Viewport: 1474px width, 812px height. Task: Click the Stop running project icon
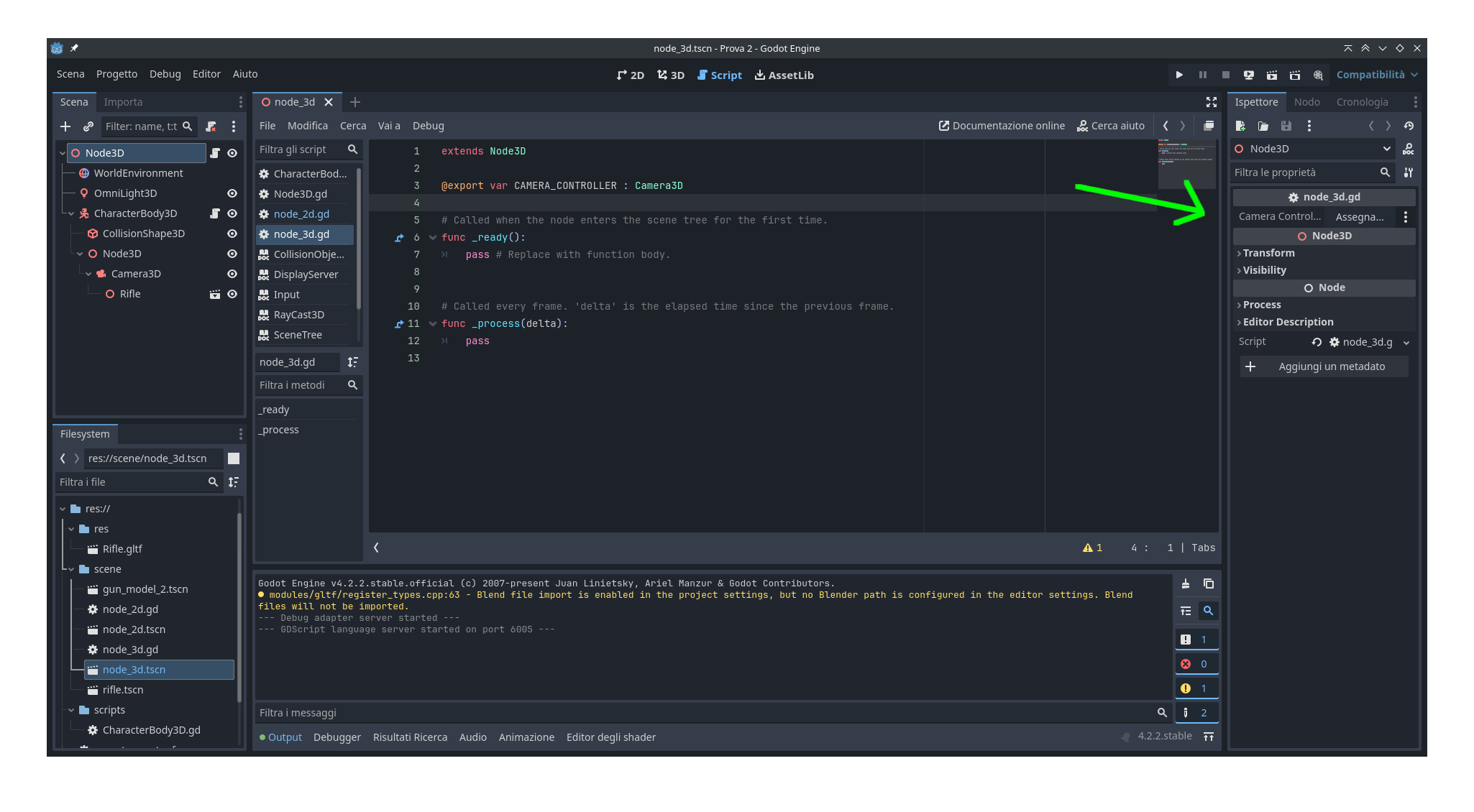point(1226,75)
